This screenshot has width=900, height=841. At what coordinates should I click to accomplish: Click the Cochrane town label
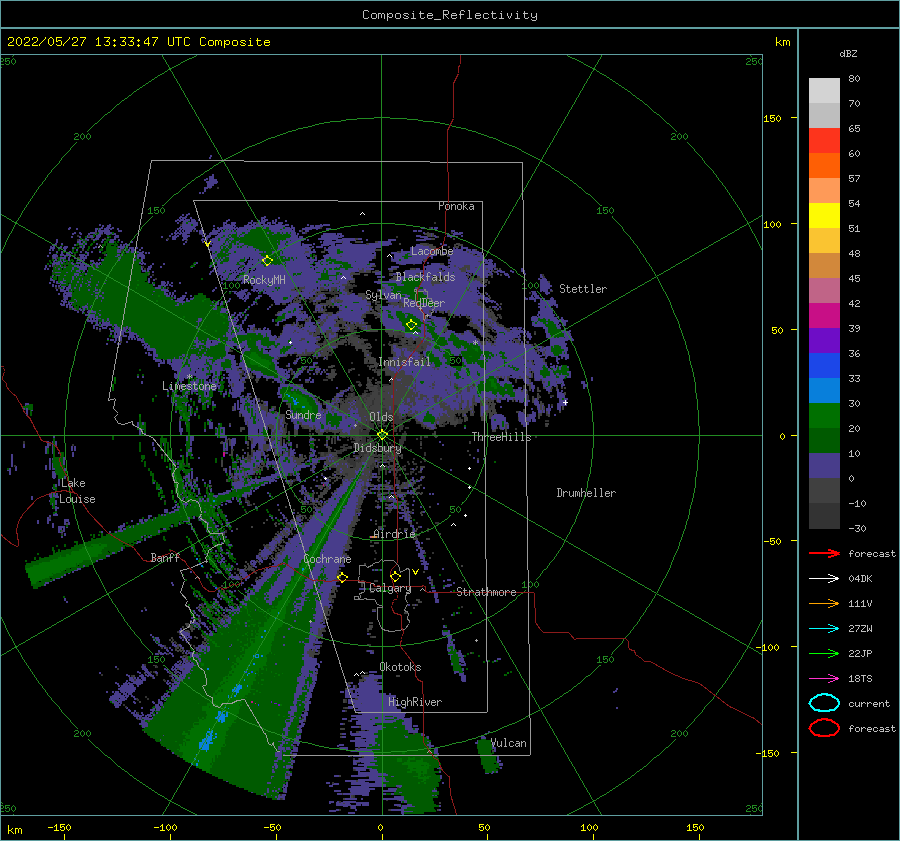coord(327,559)
